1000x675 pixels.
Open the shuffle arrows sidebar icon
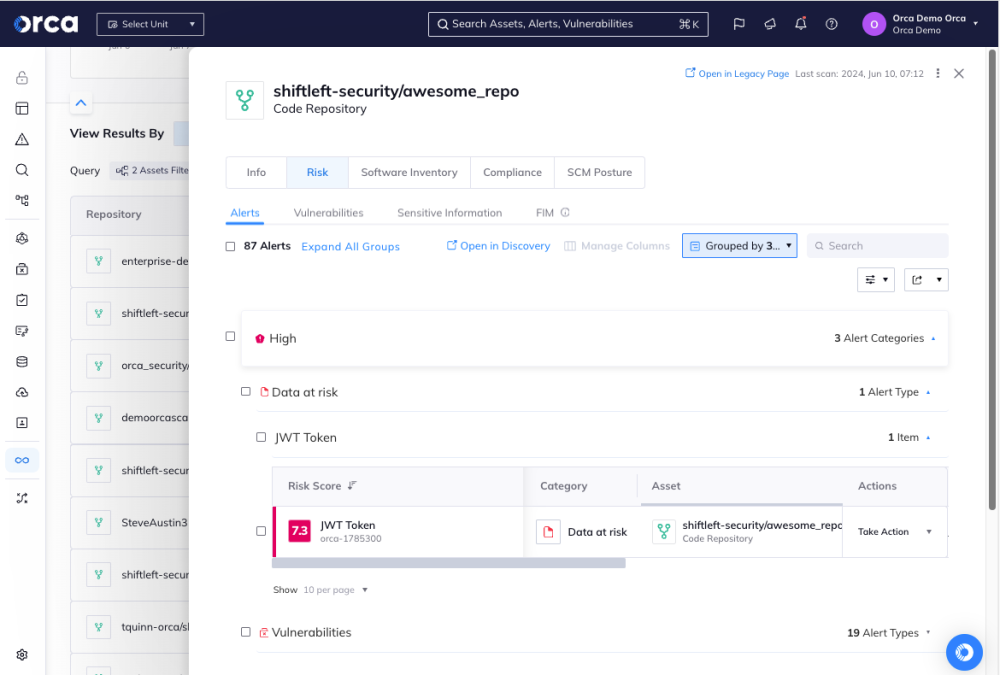coord(22,498)
